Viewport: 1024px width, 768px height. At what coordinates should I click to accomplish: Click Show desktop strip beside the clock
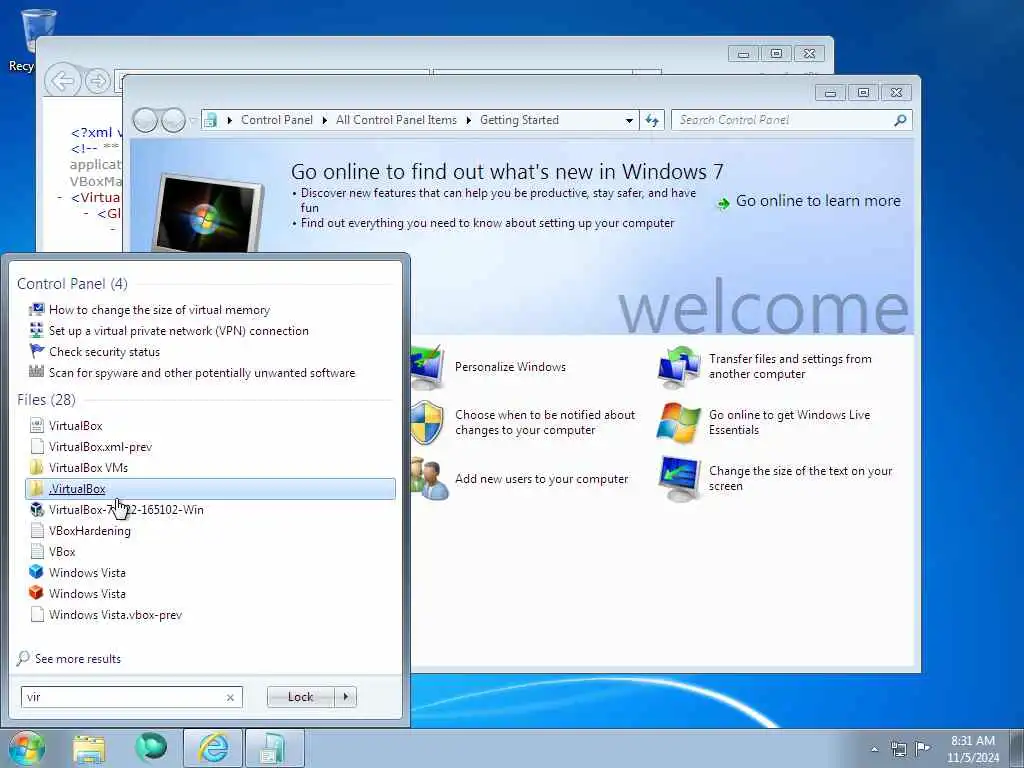coord(1017,748)
